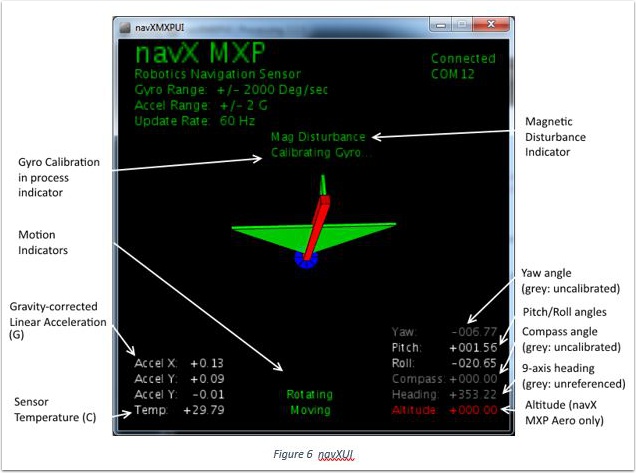Click the Pitch/Roll angles annotation label

[x=564, y=312]
